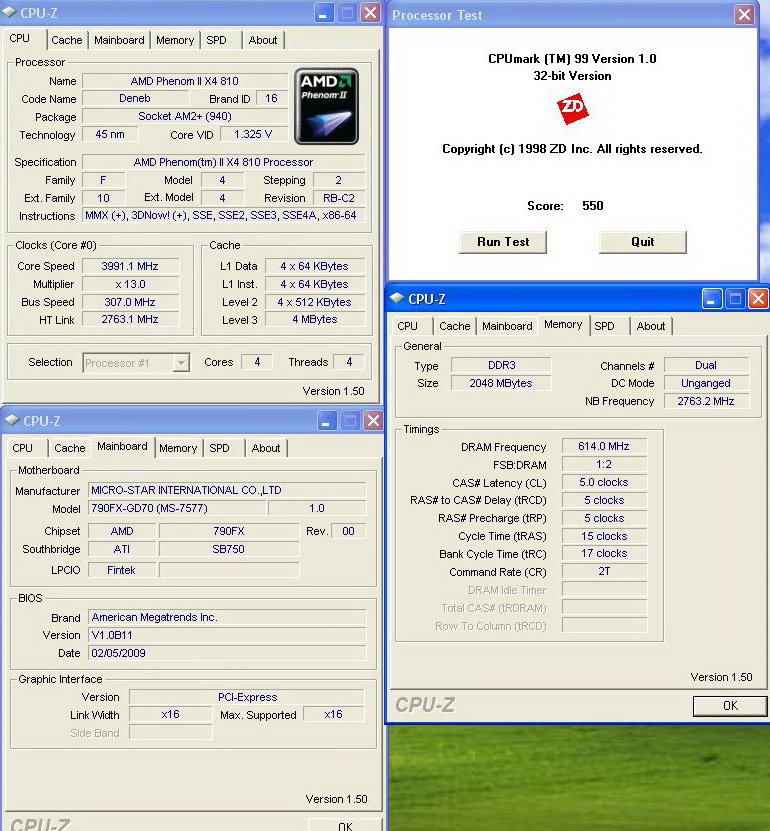Click the DRAM Frequency value 614.0 MHz

click(x=604, y=447)
